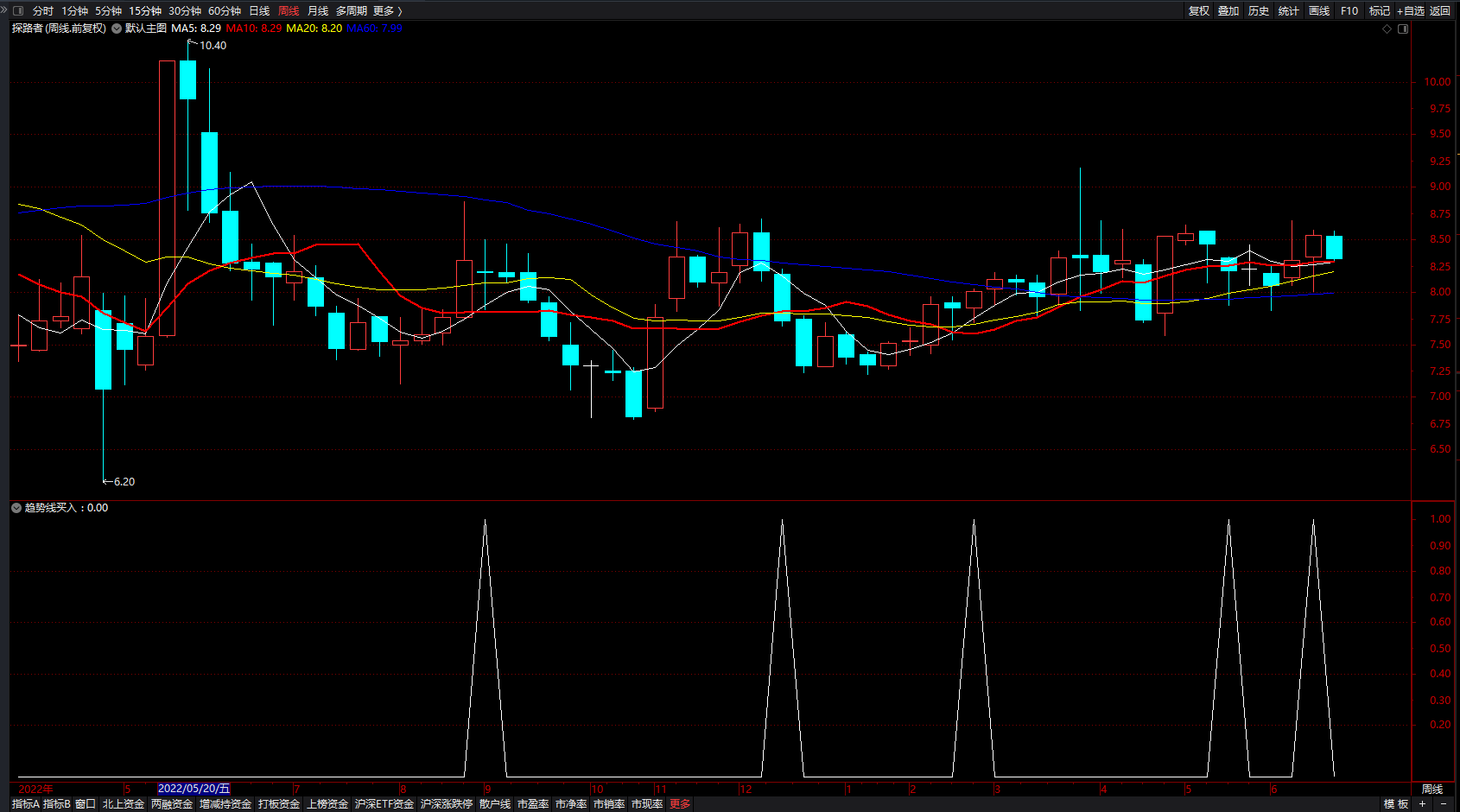Click the minus zoom-out icon at bottom right
This screenshot has height=812, width=1460.
click(1444, 803)
